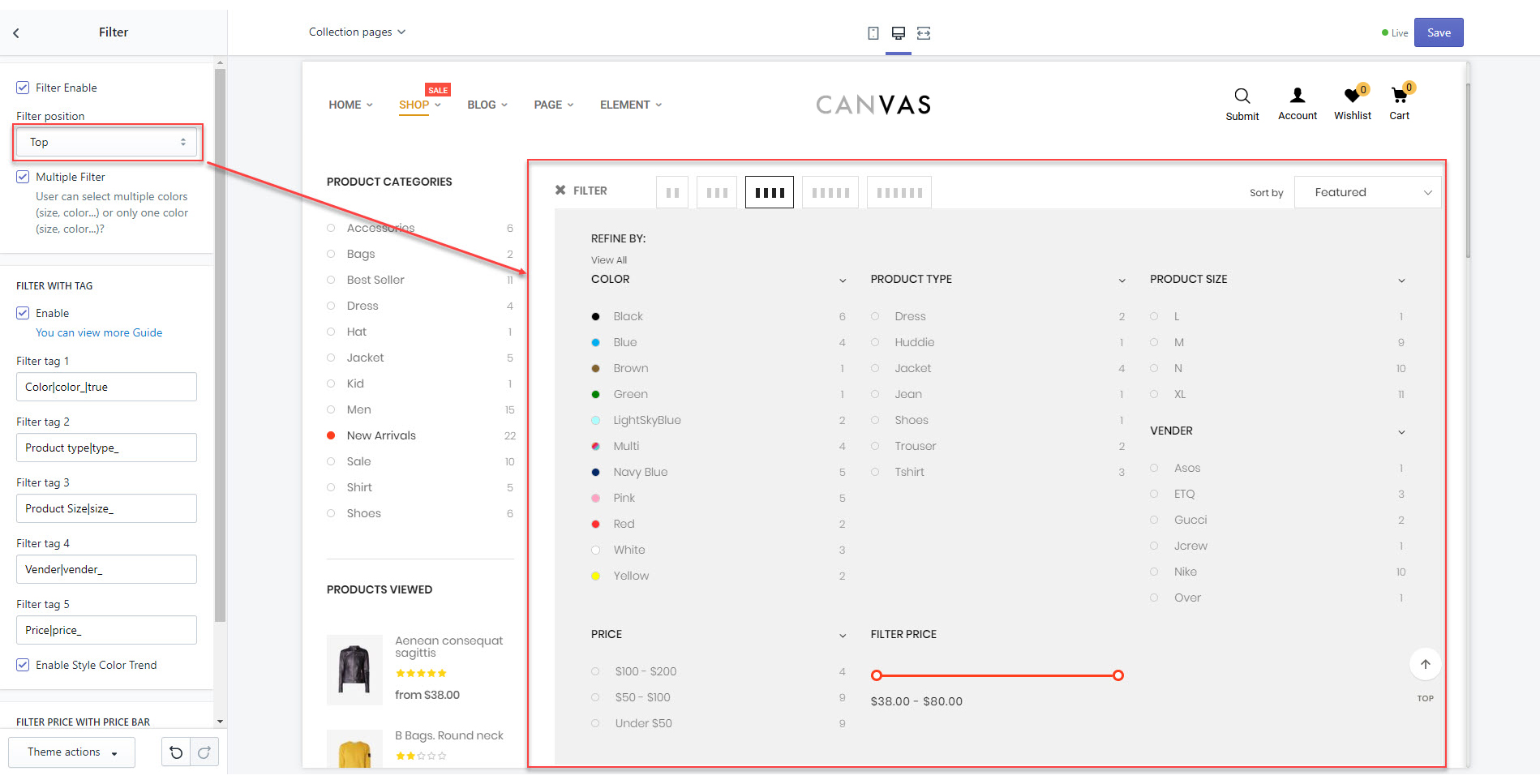Open B Bags Round neck product
This screenshot has width=1540, height=784.
449,735
